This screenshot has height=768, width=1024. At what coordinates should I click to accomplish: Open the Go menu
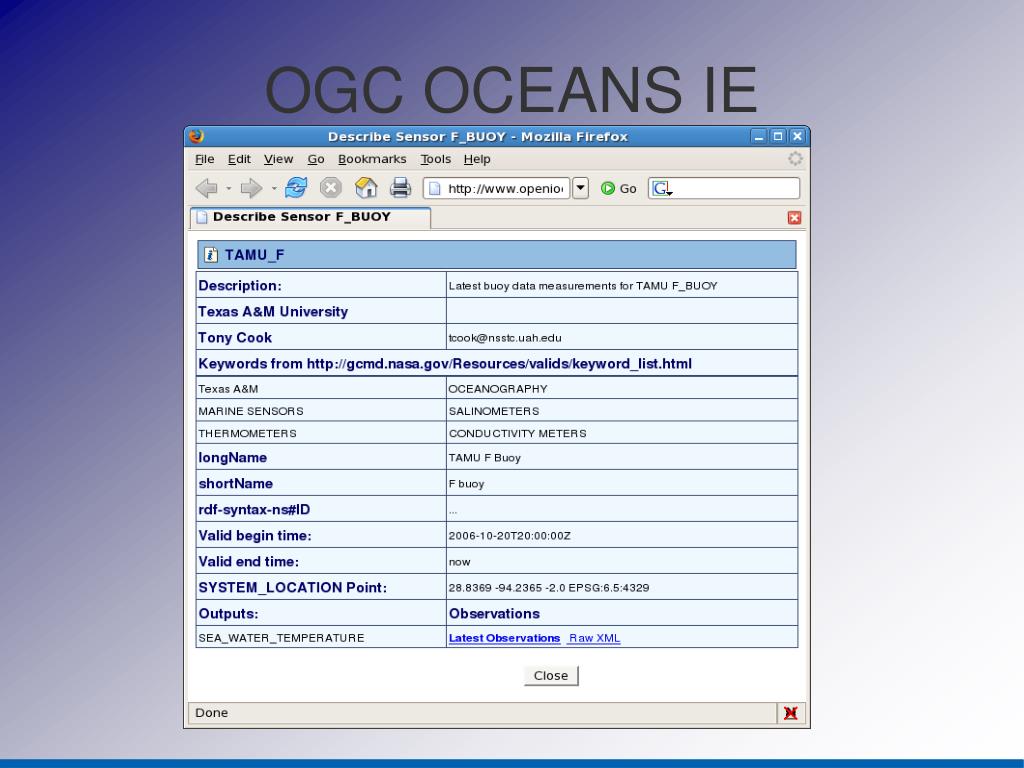316,159
